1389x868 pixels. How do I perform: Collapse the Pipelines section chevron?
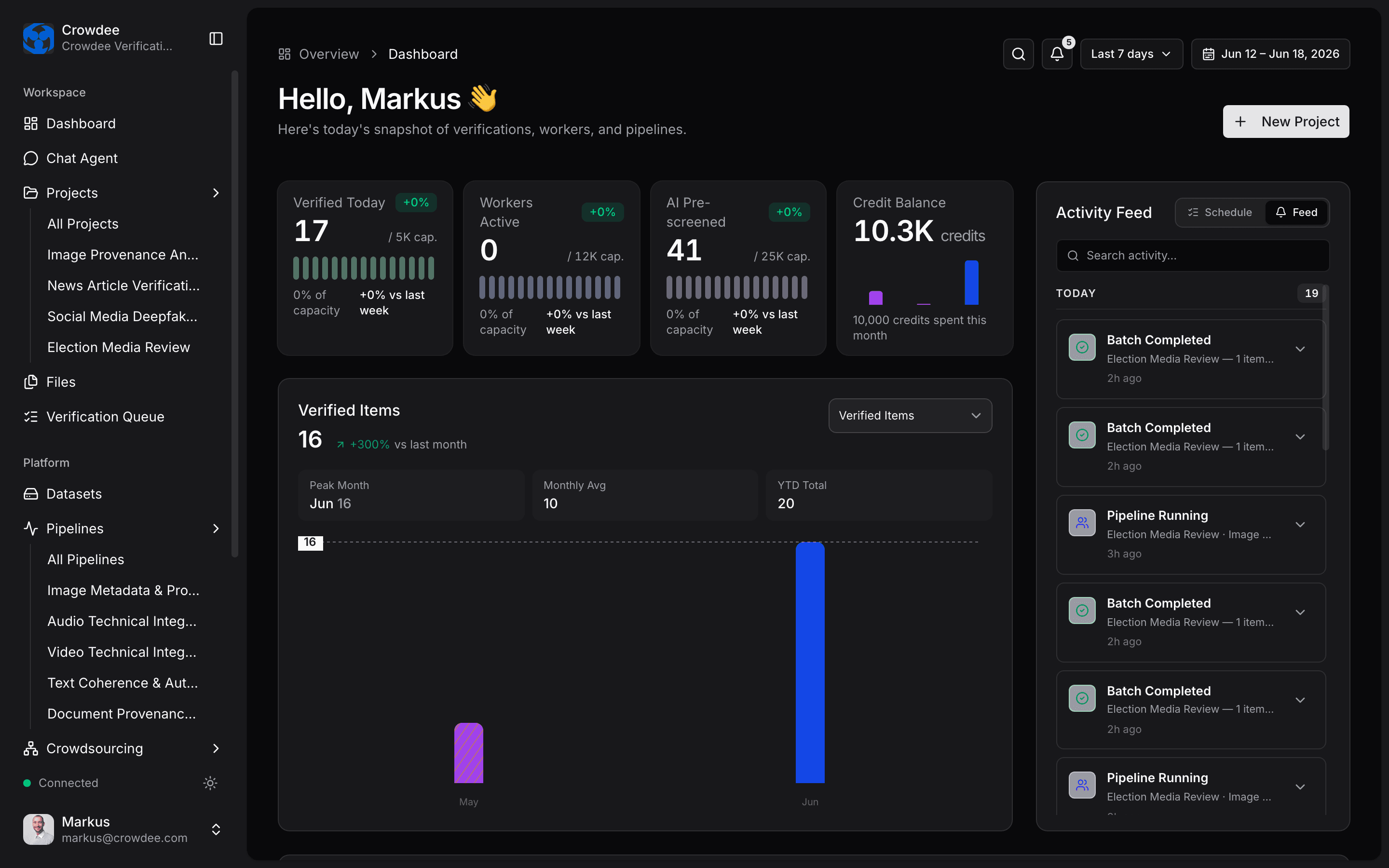216,529
